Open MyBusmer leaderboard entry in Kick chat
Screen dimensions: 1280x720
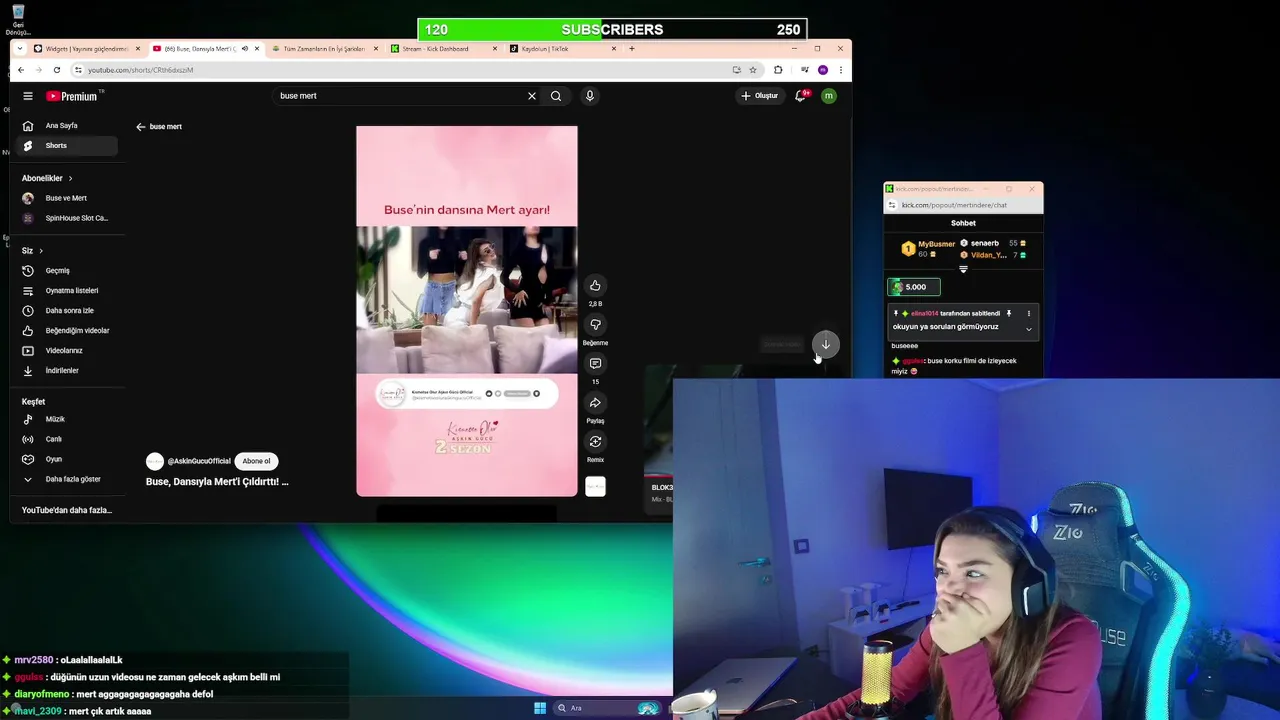pos(928,248)
